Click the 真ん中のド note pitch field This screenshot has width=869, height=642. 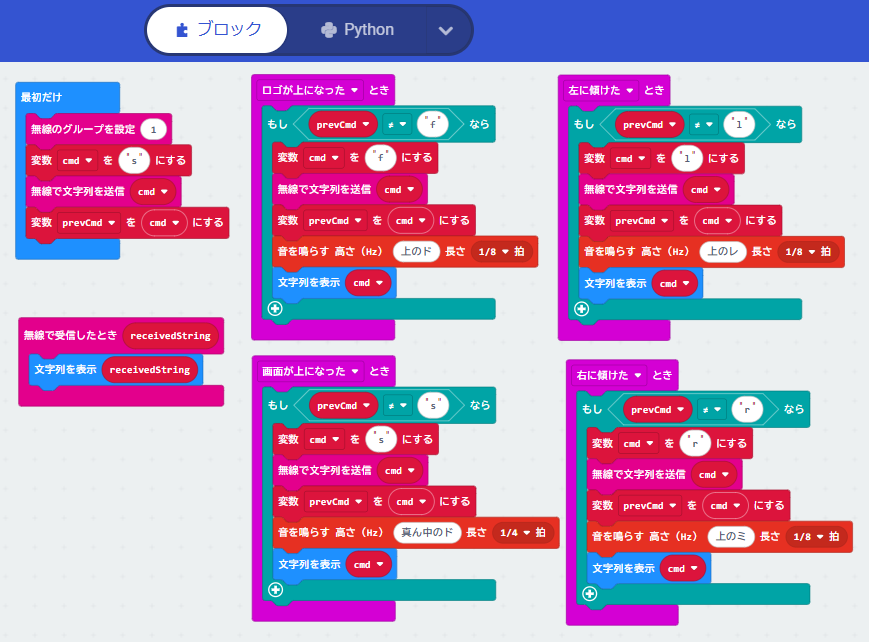(426, 533)
